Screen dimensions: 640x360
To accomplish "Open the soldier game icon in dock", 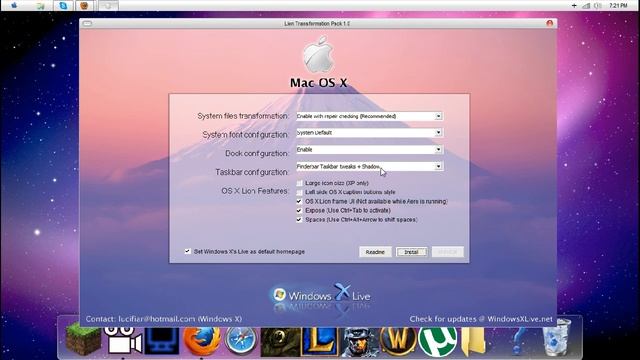I will click(359, 341).
